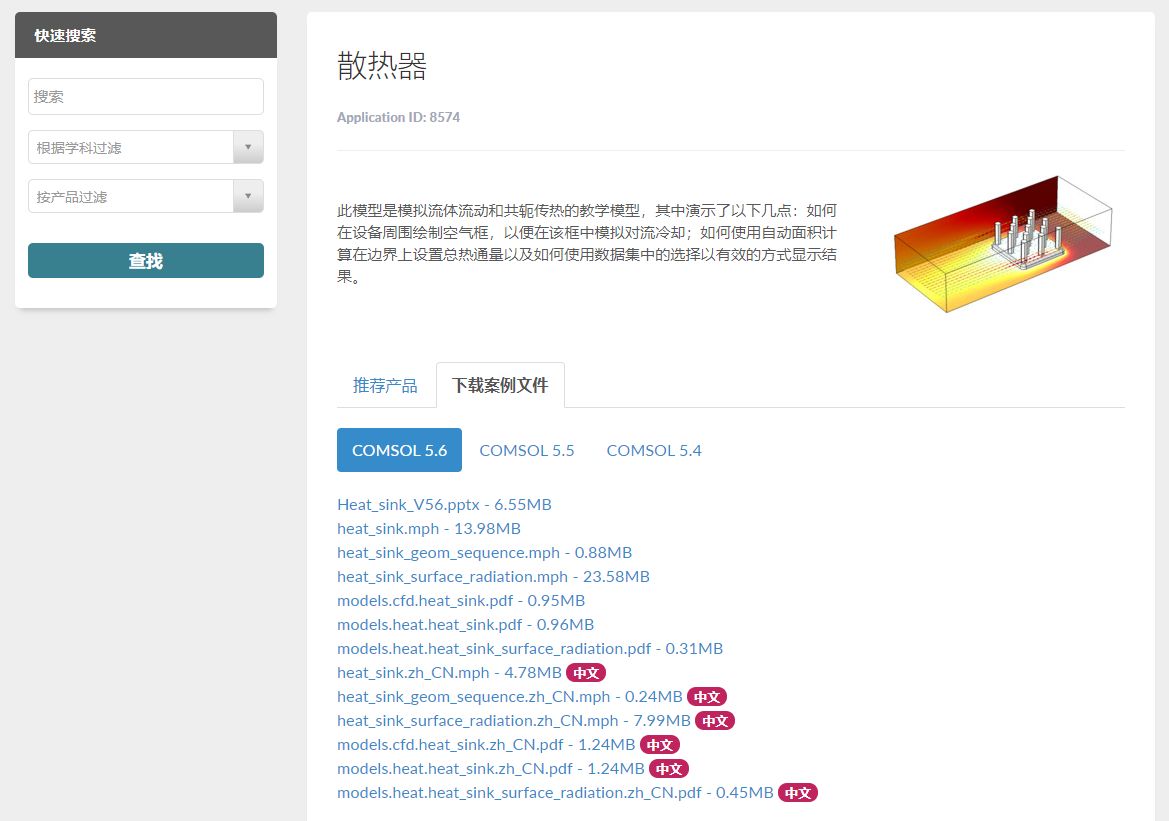
Task: Click the 散热器 page title
Action: click(x=382, y=66)
